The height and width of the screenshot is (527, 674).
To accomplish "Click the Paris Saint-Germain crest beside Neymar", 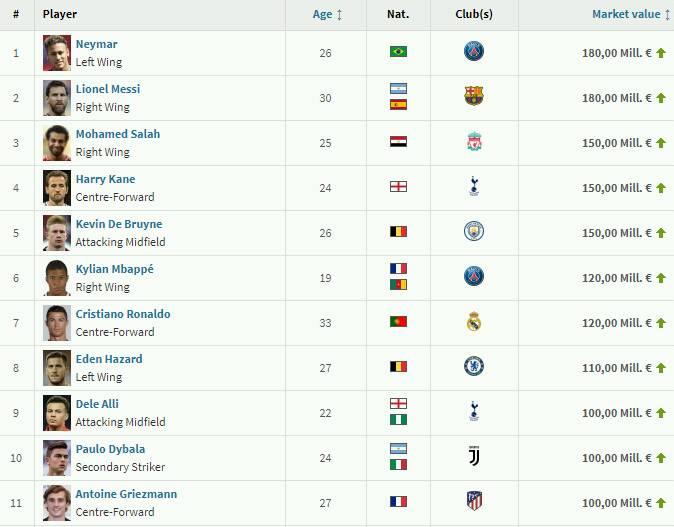I will (474, 52).
